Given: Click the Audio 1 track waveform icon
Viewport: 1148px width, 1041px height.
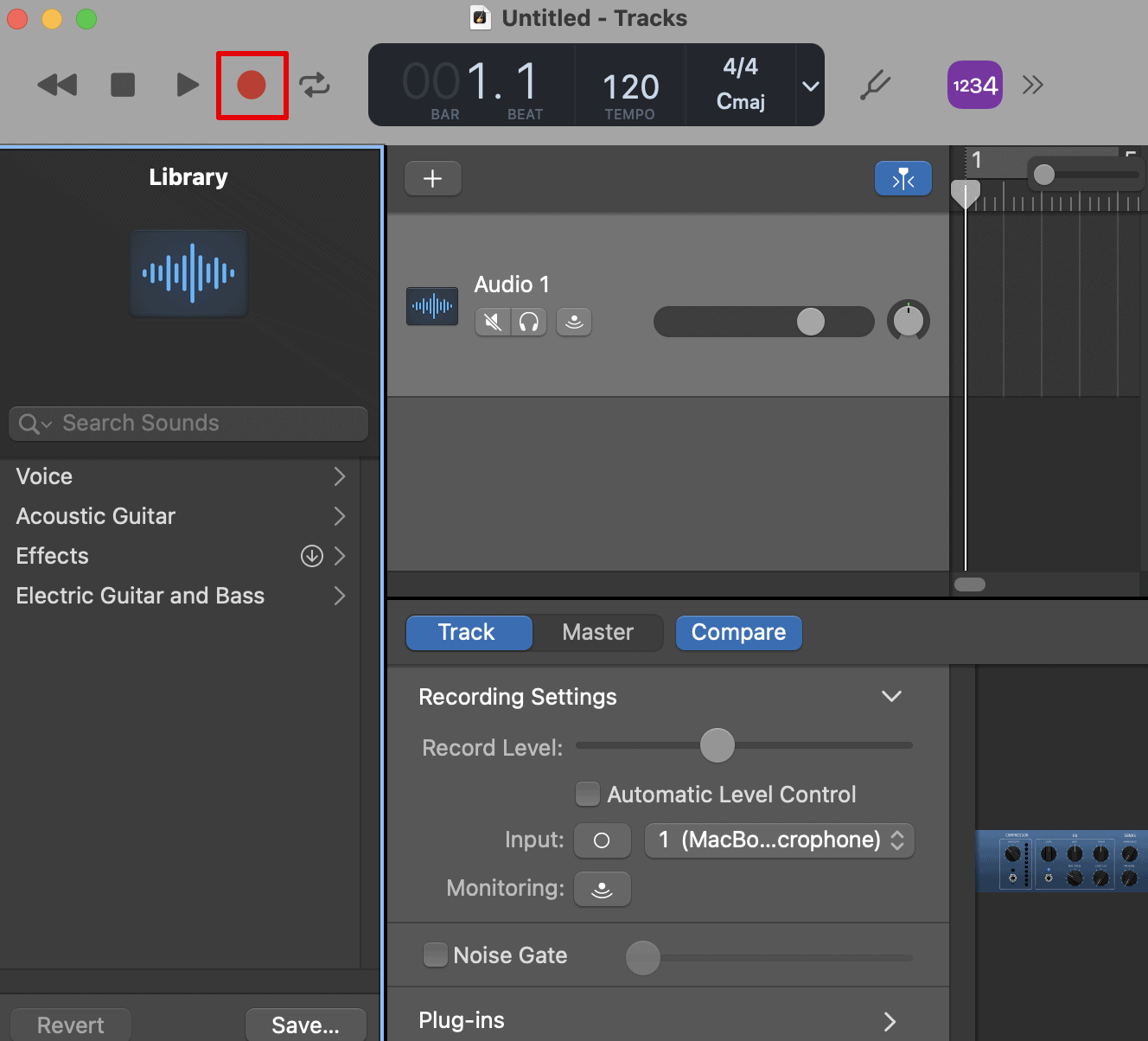Looking at the screenshot, I should click(x=432, y=306).
